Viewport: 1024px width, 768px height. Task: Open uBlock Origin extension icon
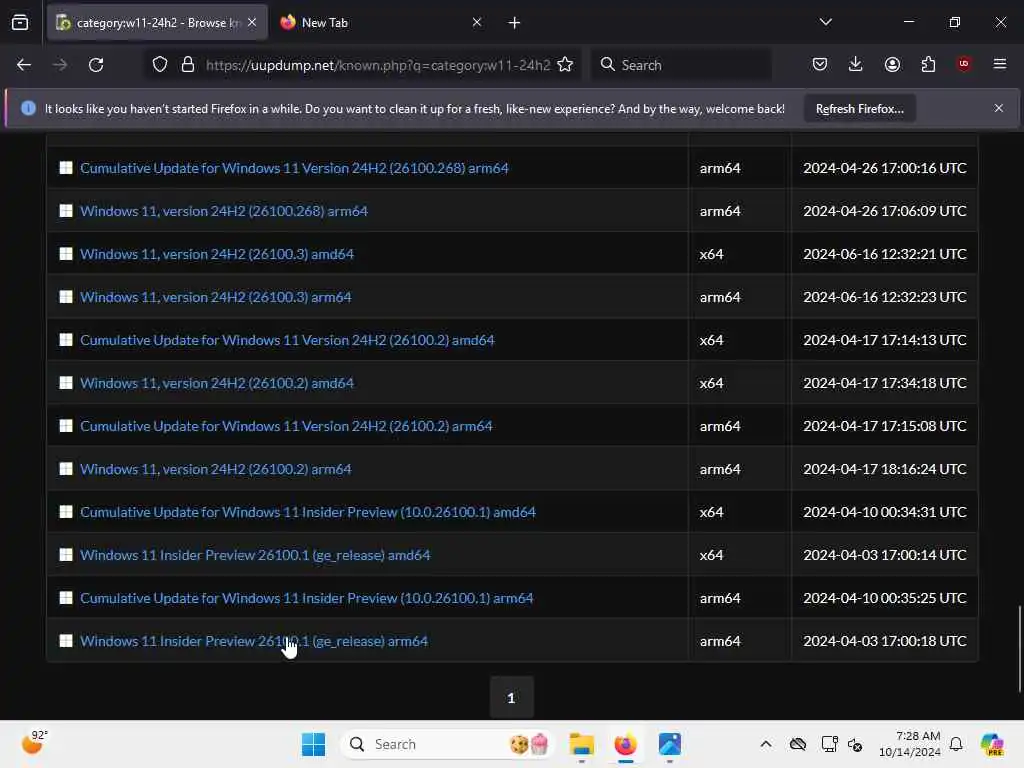(963, 64)
